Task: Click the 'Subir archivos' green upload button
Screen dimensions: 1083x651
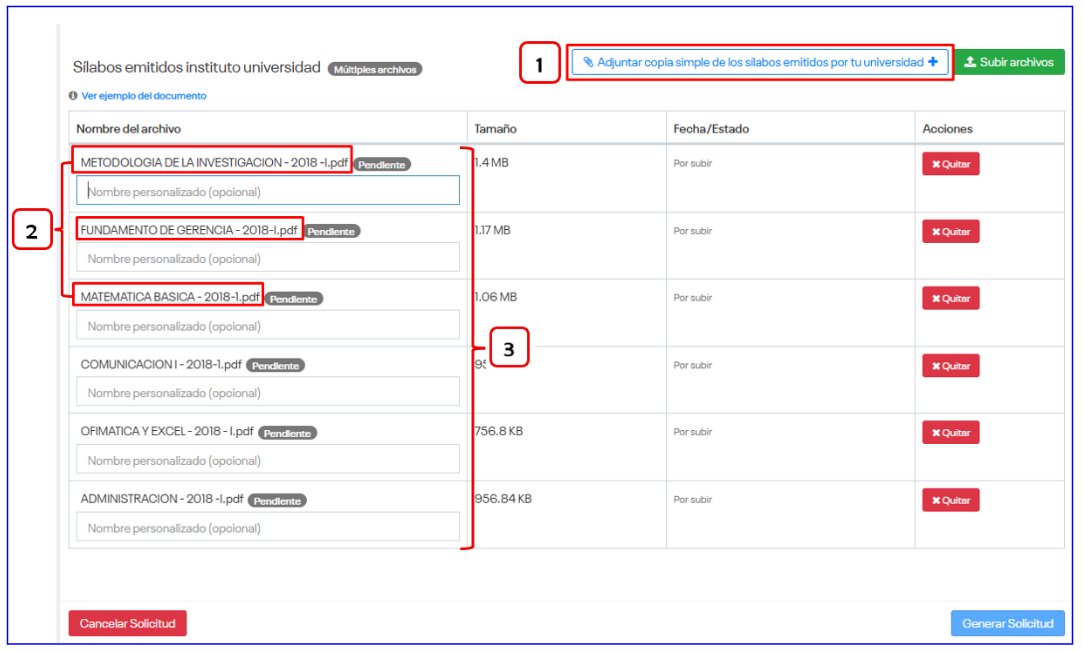Action: [1009, 62]
